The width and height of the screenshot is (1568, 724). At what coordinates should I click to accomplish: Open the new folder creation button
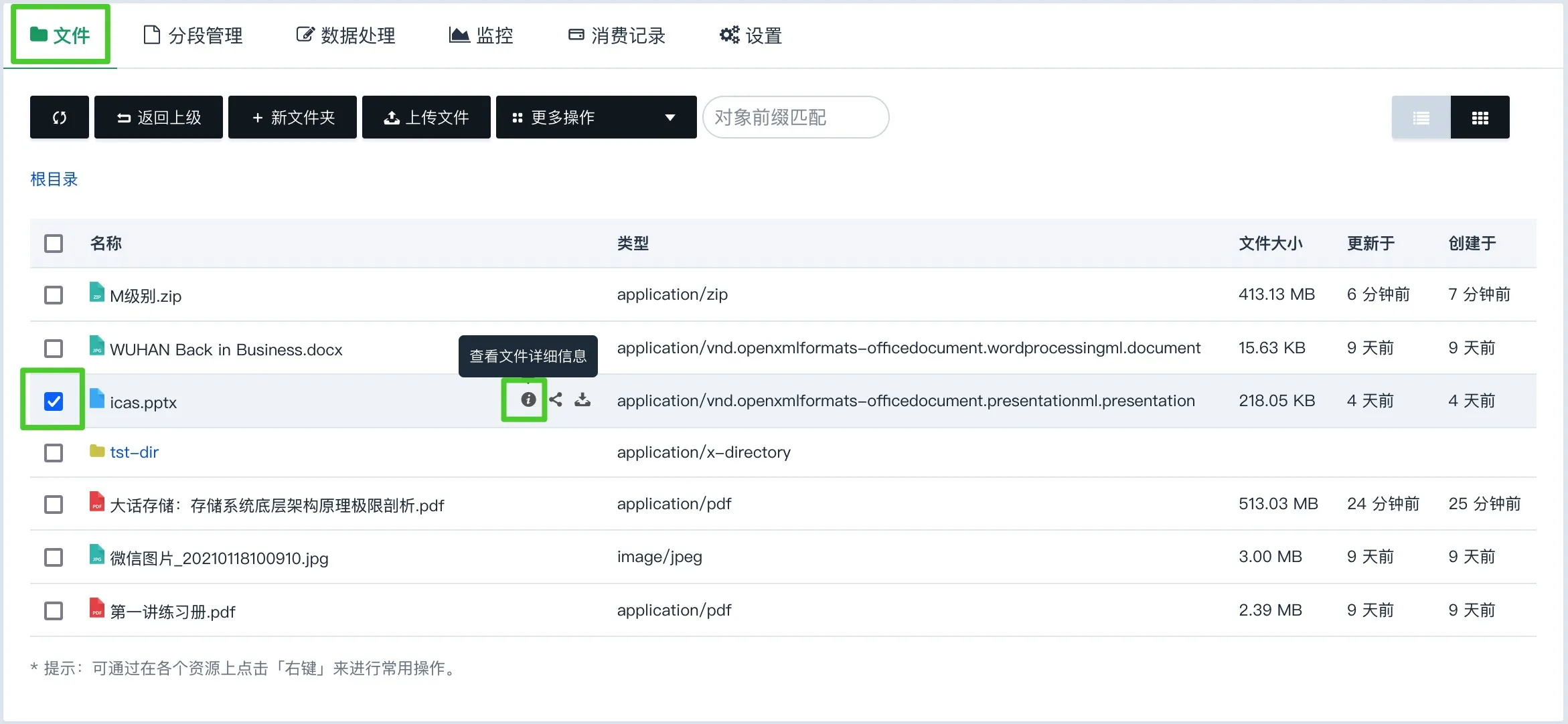click(x=292, y=117)
